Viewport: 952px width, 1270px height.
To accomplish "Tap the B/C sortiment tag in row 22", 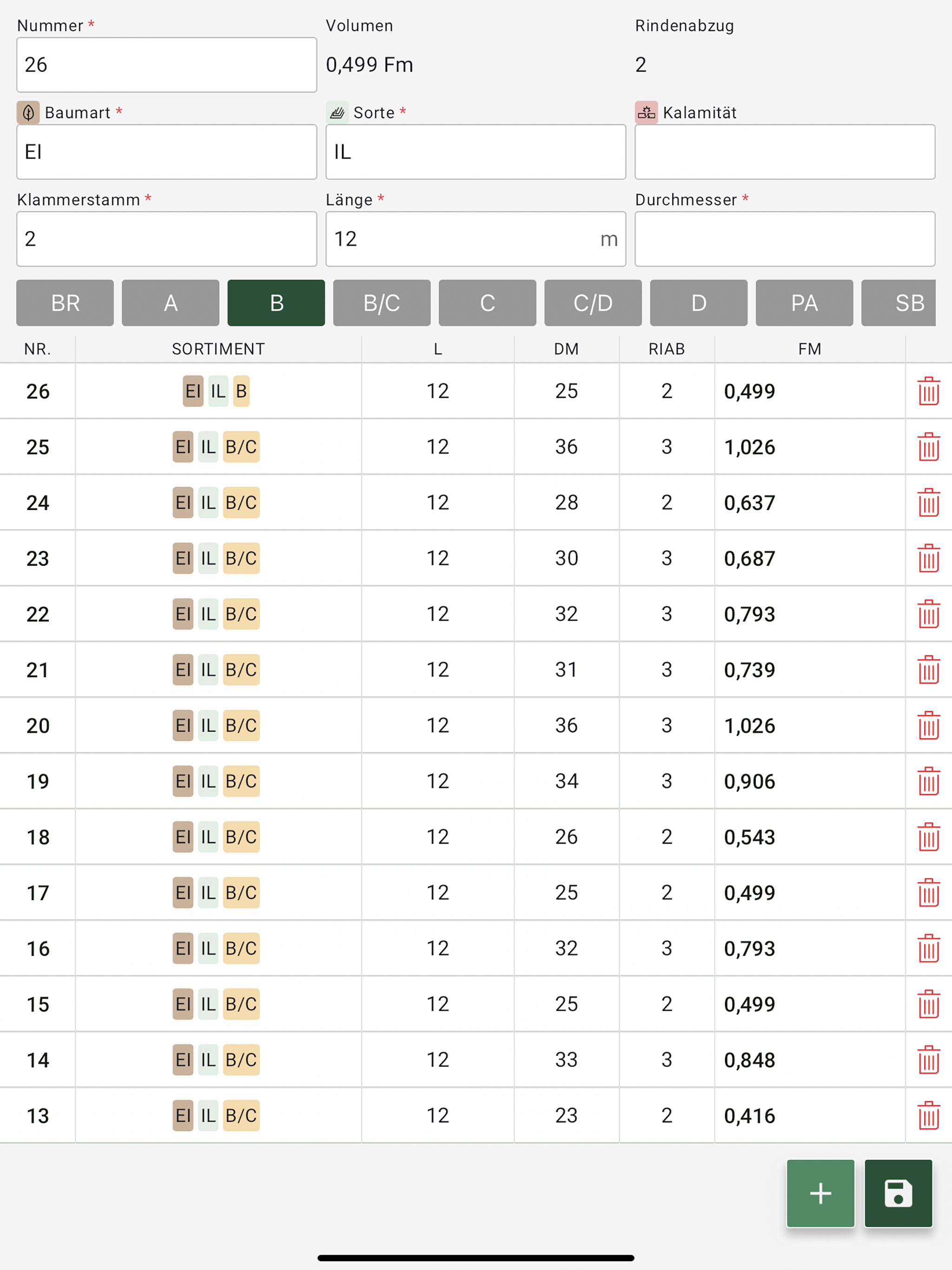I will 241,614.
